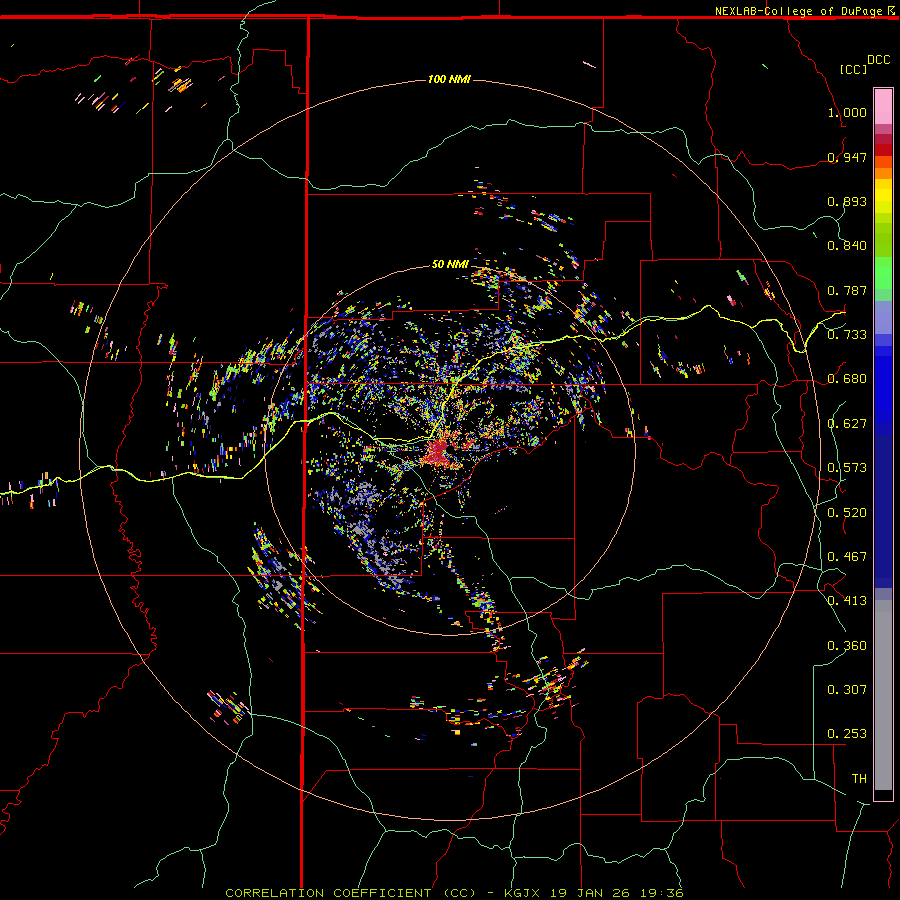Click the 0.307 scale value

(847, 689)
